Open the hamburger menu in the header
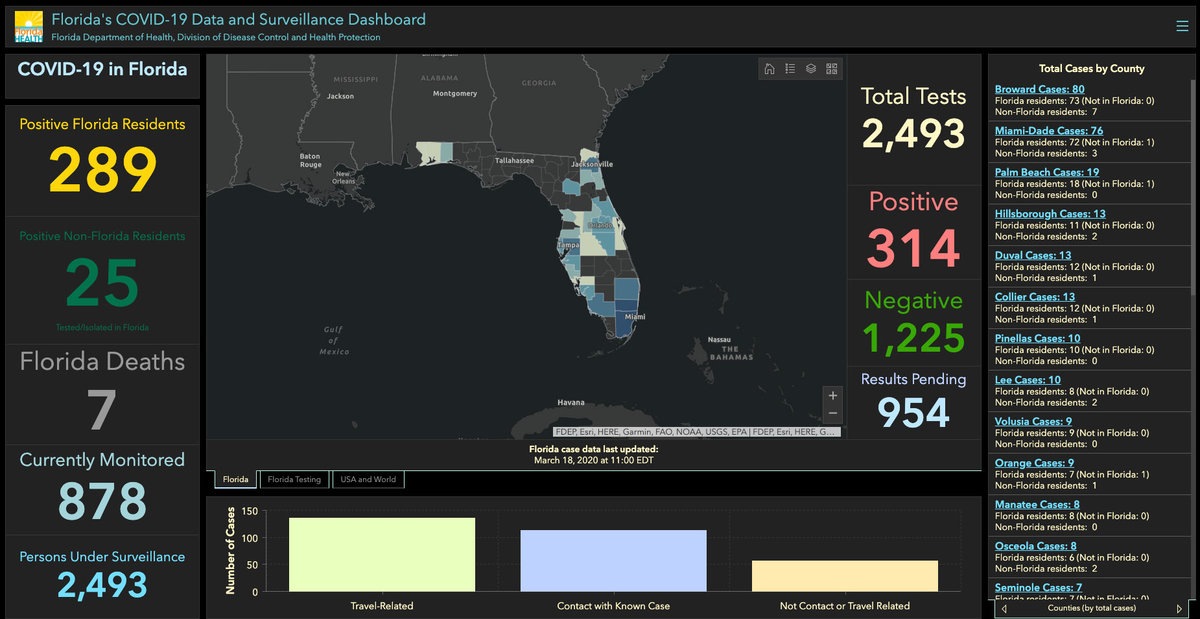The image size is (1200, 619). pos(1182,27)
